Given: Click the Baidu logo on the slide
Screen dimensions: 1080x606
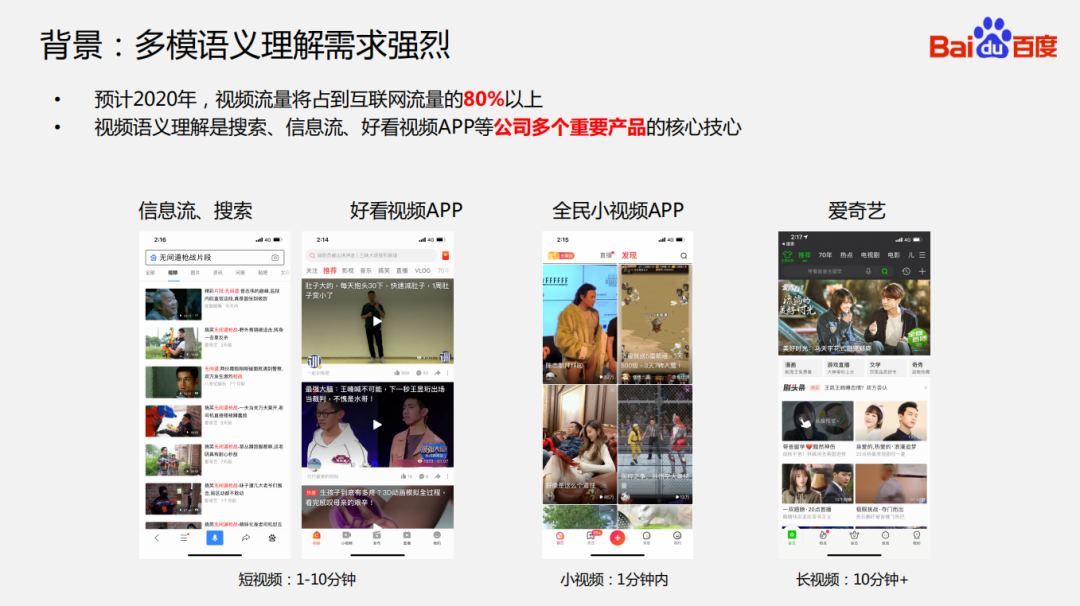Looking at the screenshot, I should (993, 39).
